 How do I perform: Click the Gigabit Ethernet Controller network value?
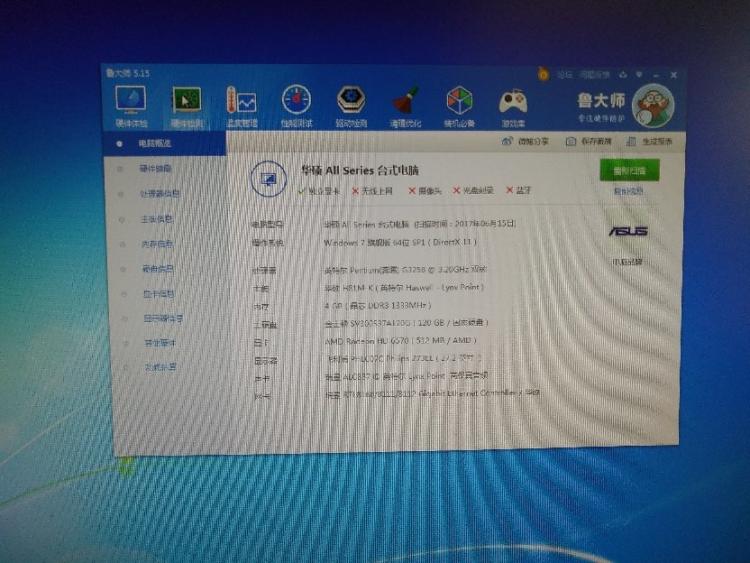[x=432, y=393]
